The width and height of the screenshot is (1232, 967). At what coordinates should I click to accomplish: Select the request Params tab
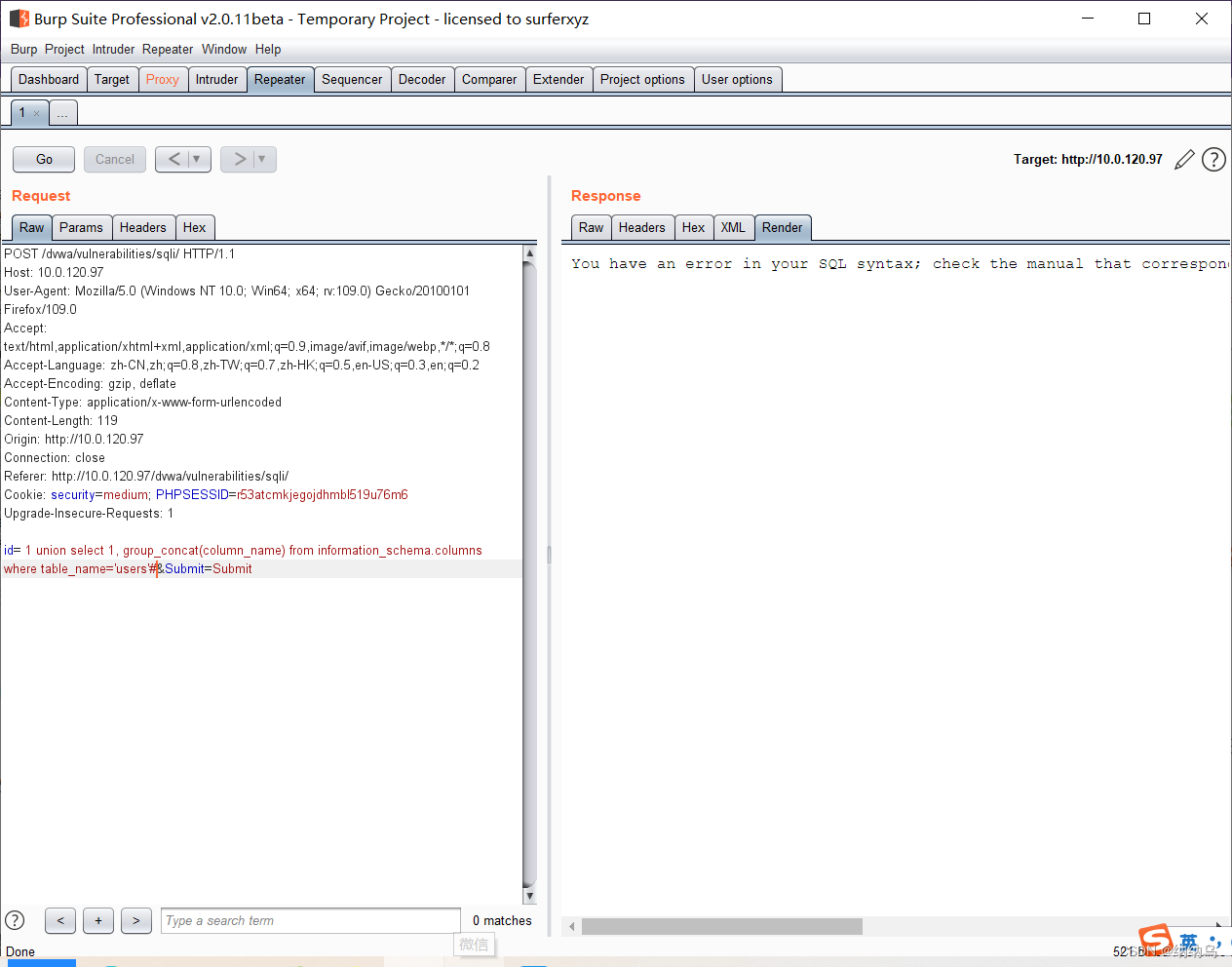81,228
